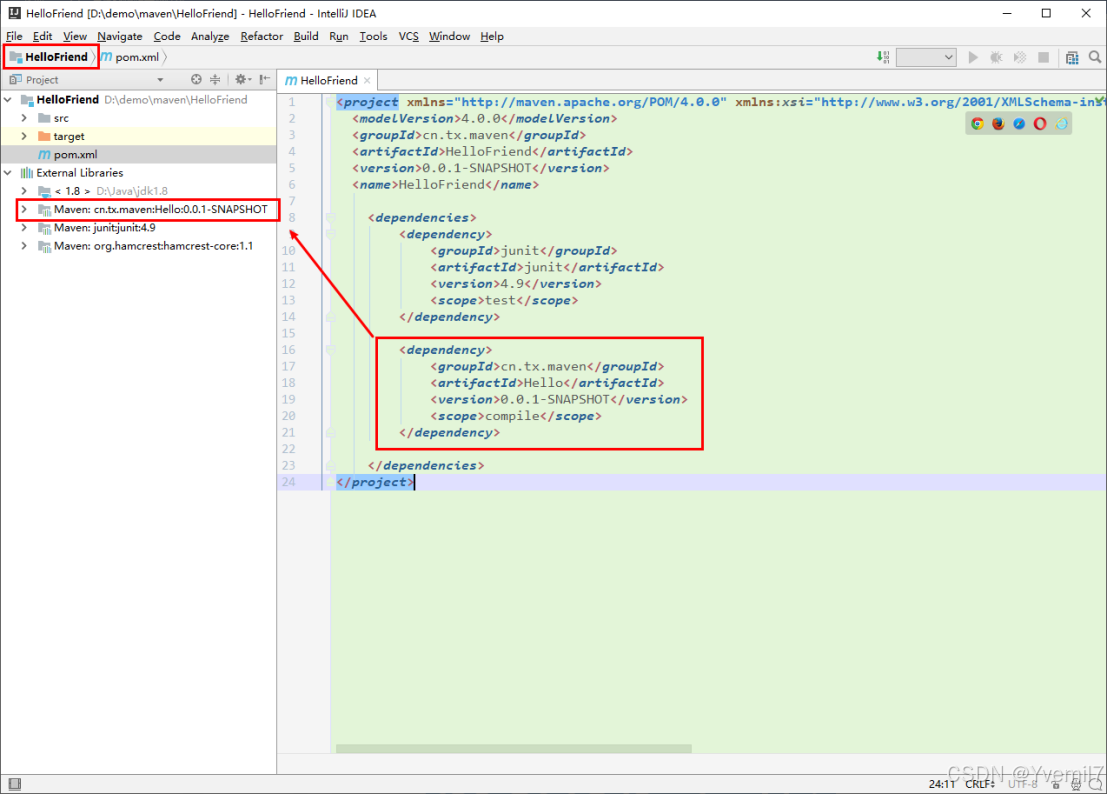Click the Debug bug icon
Image resolution: width=1108 pixels, height=794 pixels.
(996, 57)
